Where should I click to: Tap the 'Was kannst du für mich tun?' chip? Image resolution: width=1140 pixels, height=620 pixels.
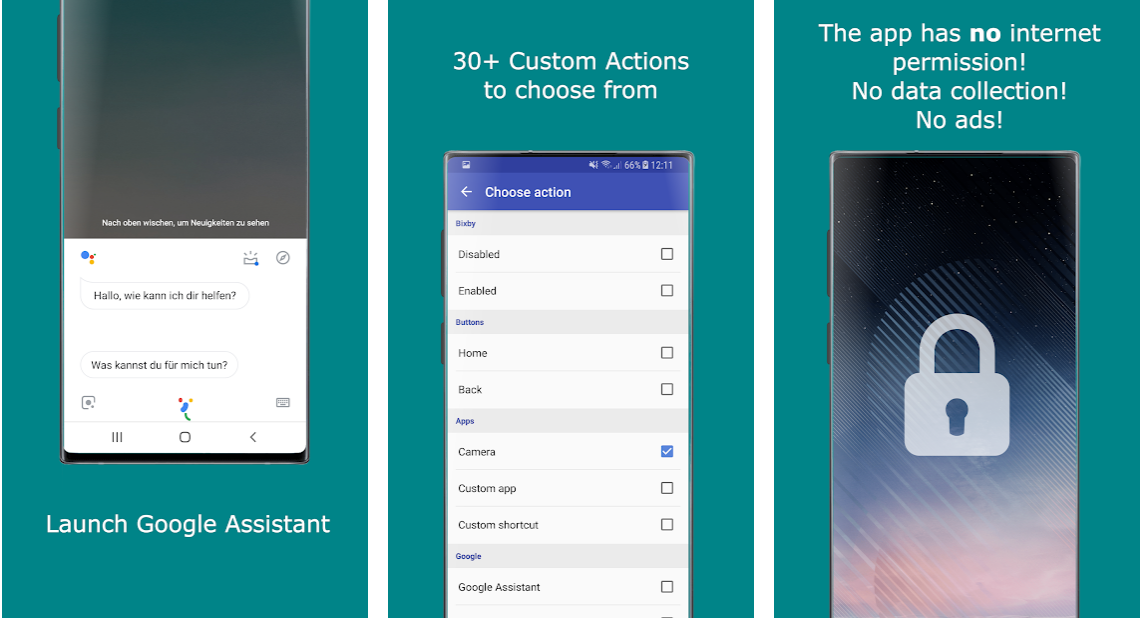coord(159,365)
